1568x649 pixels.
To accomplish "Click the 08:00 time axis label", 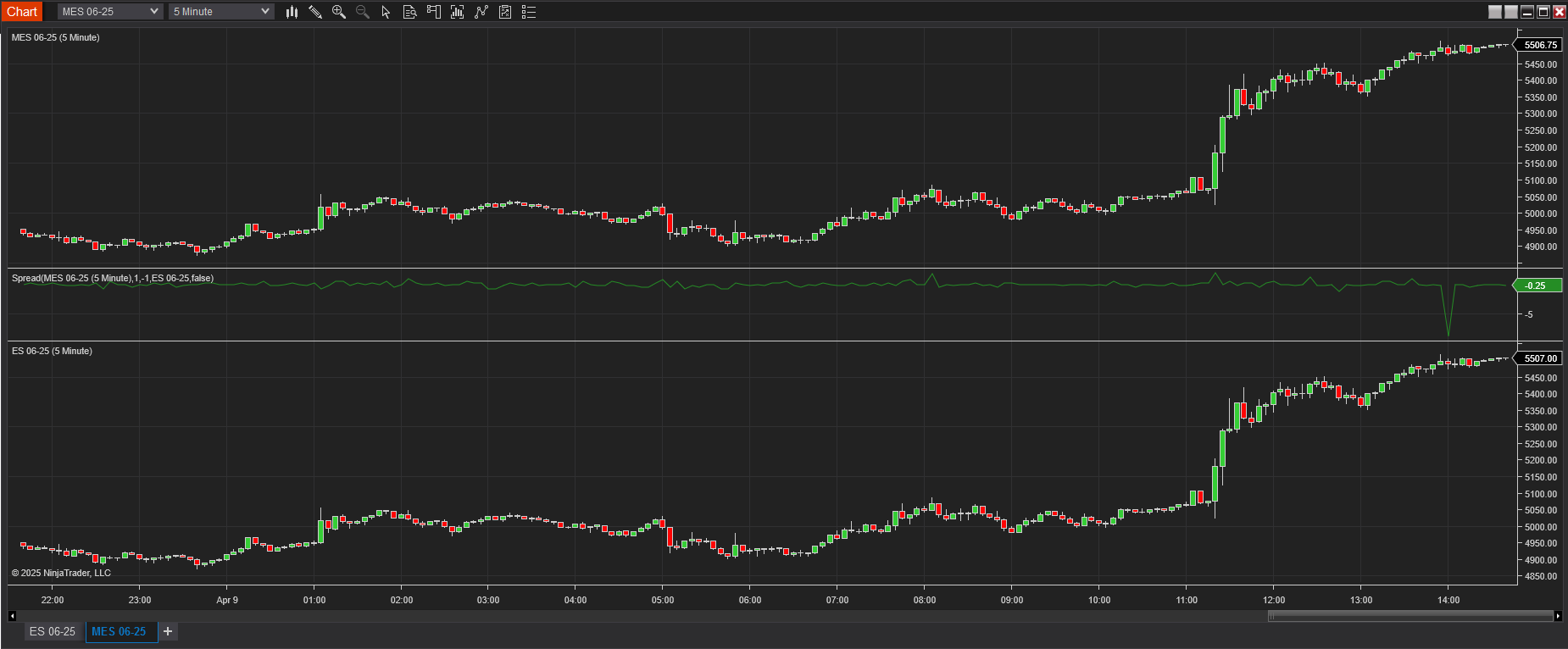I will click(925, 600).
